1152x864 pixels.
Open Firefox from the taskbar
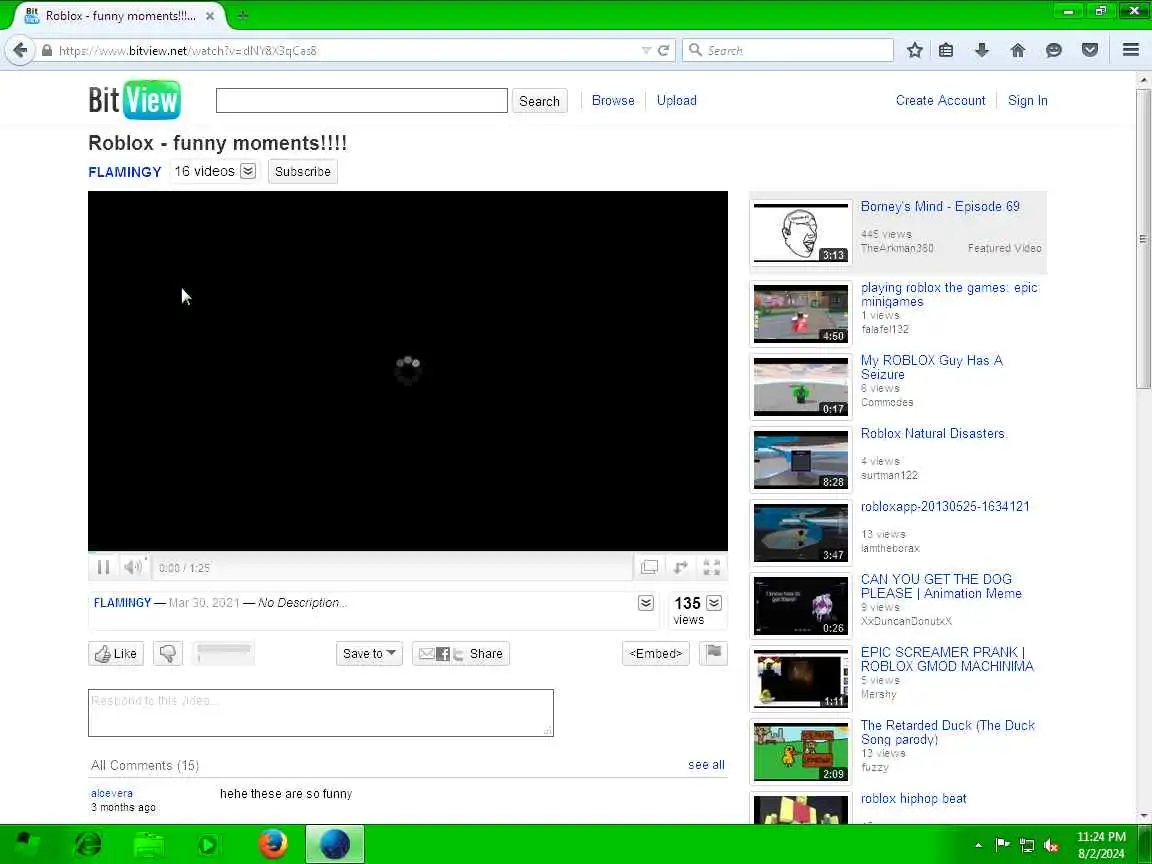[x=273, y=844]
